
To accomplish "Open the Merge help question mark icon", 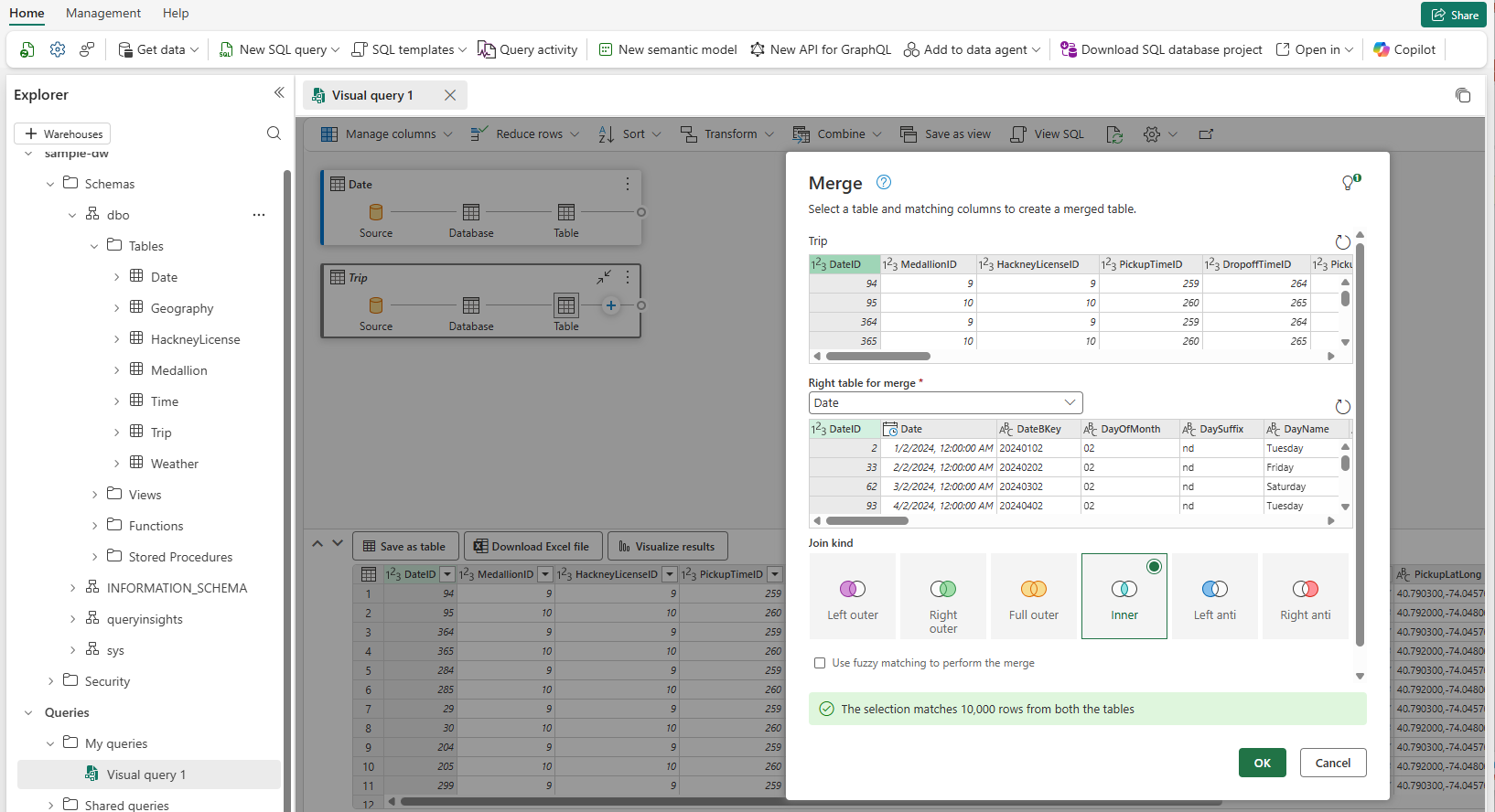I will (883, 182).
